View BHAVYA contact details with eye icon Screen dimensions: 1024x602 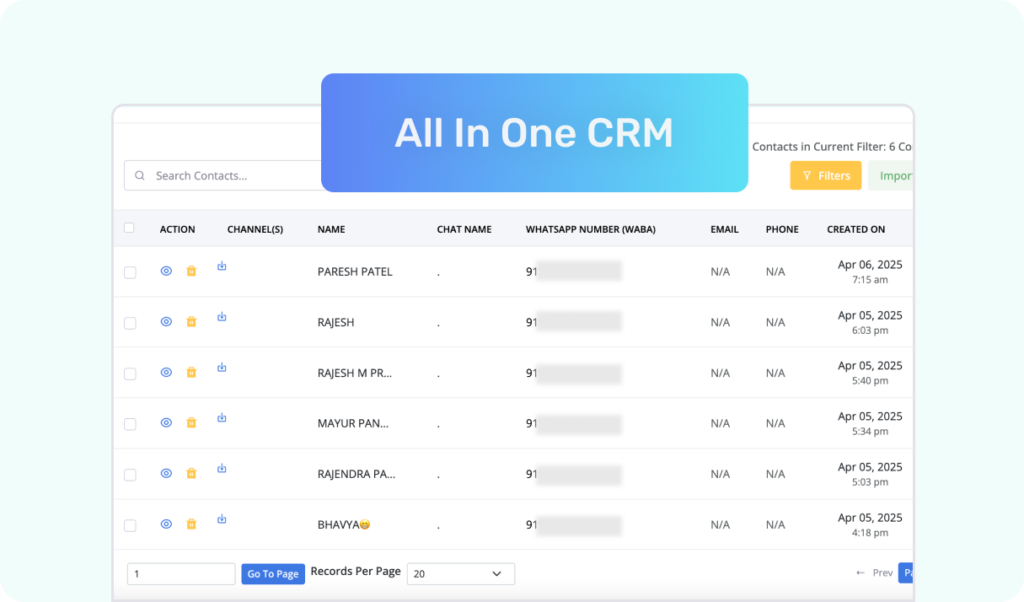[166, 524]
